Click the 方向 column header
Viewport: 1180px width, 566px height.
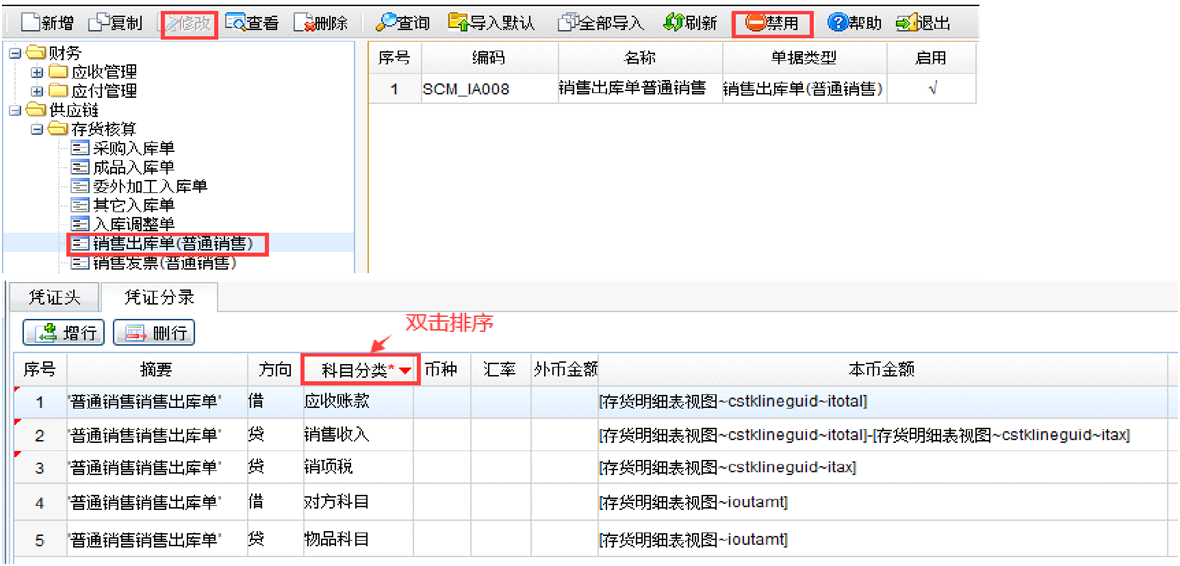coord(274,370)
